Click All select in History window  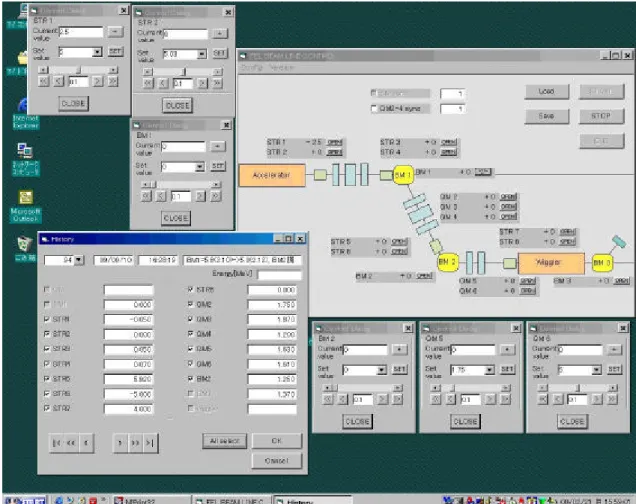point(224,441)
